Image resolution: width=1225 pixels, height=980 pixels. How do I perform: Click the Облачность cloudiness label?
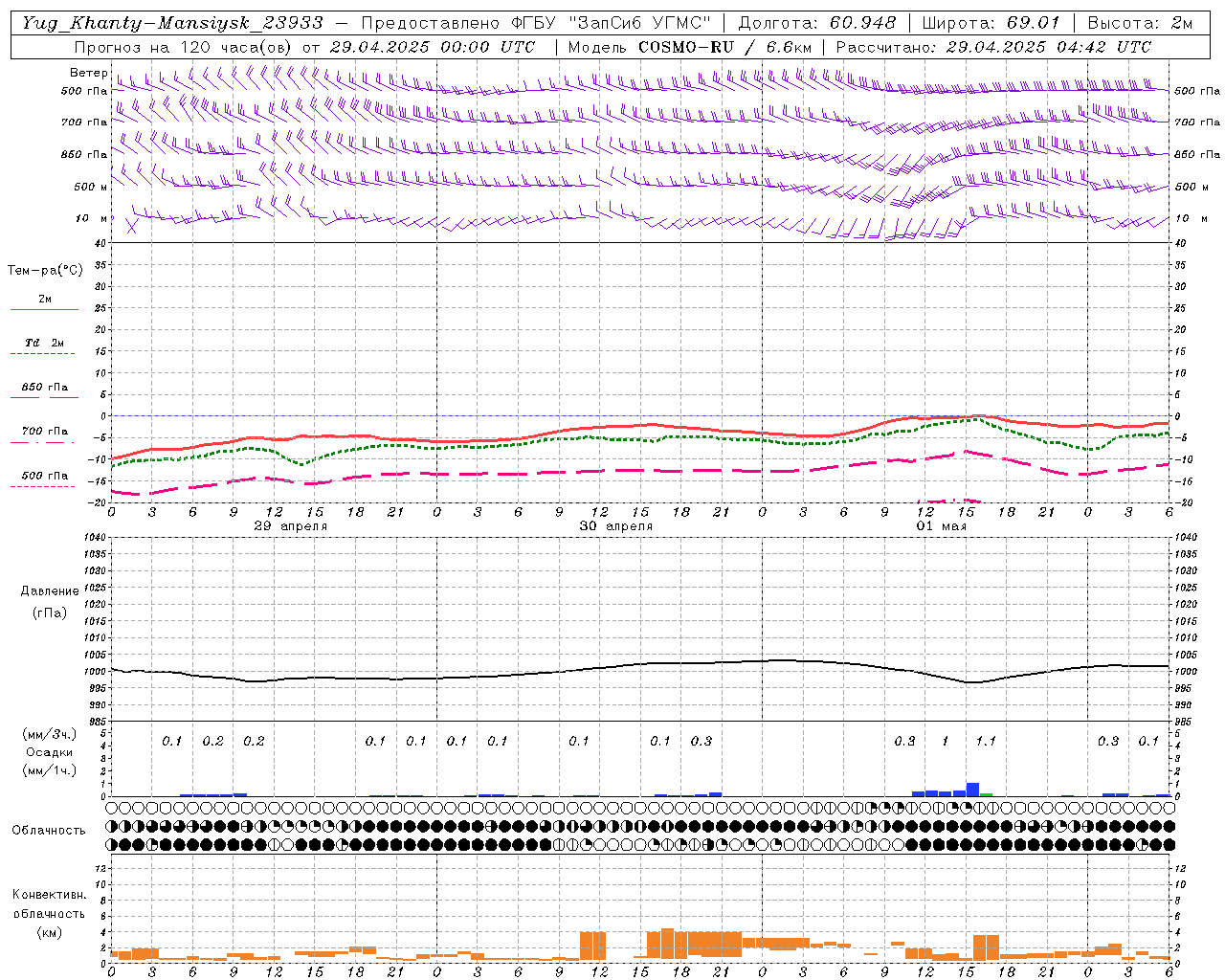[49, 831]
